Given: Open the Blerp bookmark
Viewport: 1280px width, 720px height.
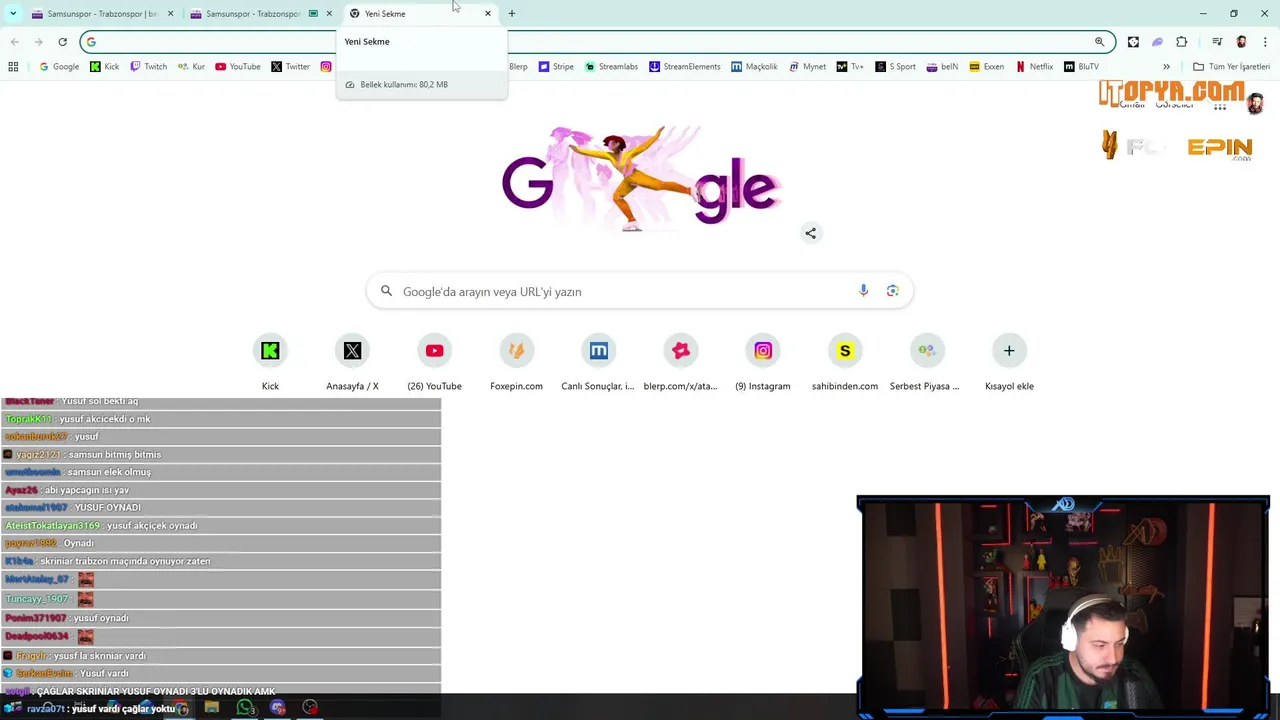Looking at the screenshot, I should (x=518, y=66).
